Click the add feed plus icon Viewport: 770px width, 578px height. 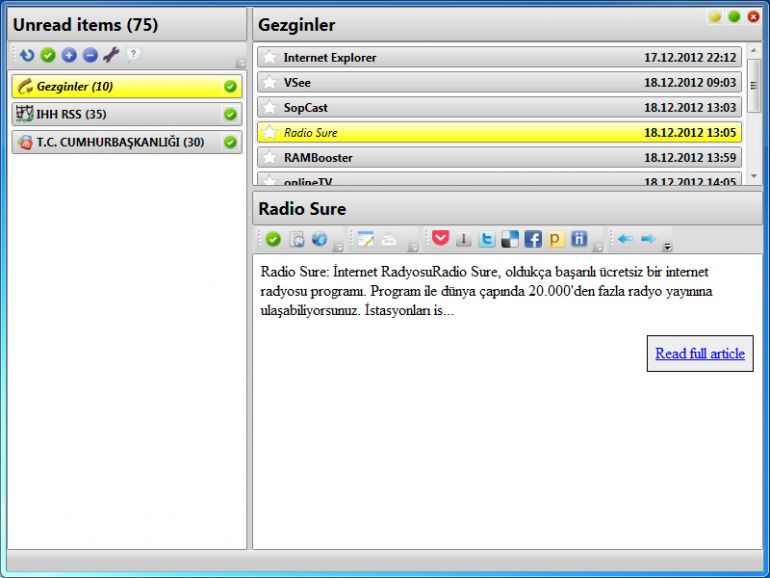pos(68,55)
